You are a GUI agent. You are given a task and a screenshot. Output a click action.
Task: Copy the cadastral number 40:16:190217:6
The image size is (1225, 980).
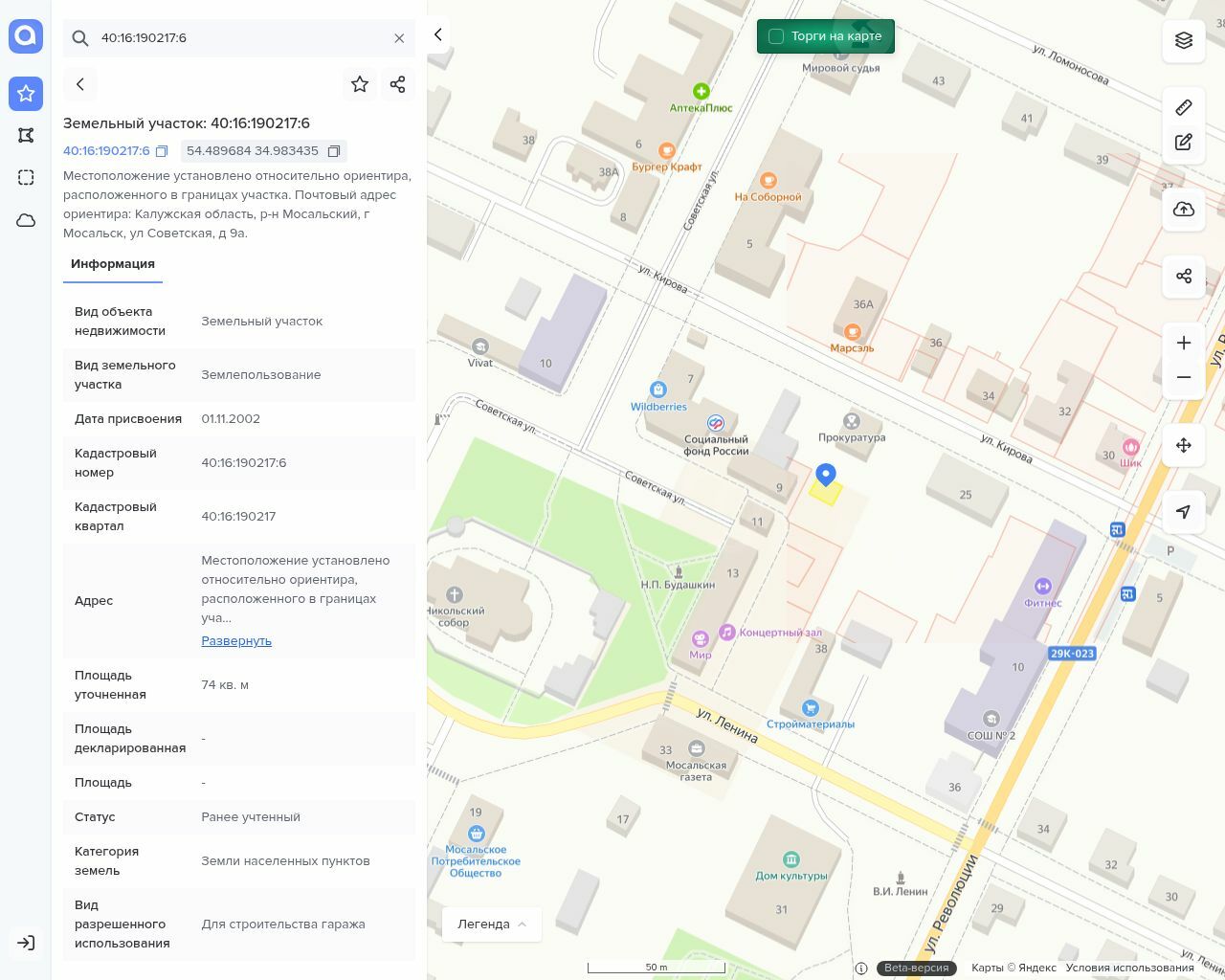point(162,151)
